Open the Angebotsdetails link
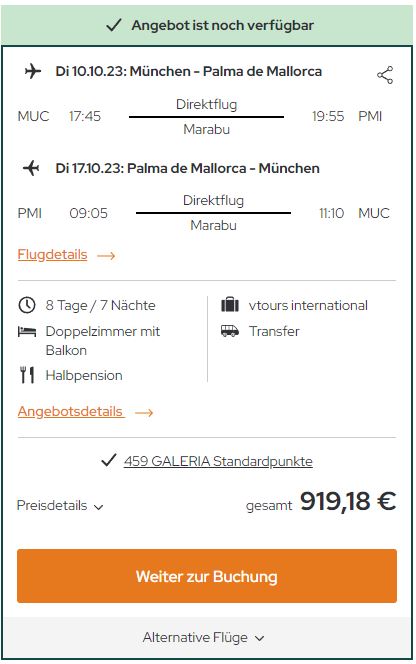The width and height of the screenshot is (416, 664). [71, 411]
